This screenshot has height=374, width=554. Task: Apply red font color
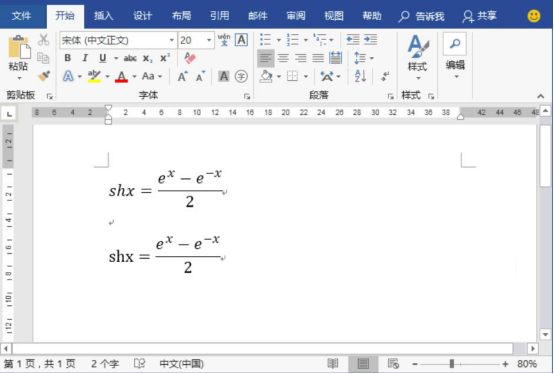(x=122, y=76)
